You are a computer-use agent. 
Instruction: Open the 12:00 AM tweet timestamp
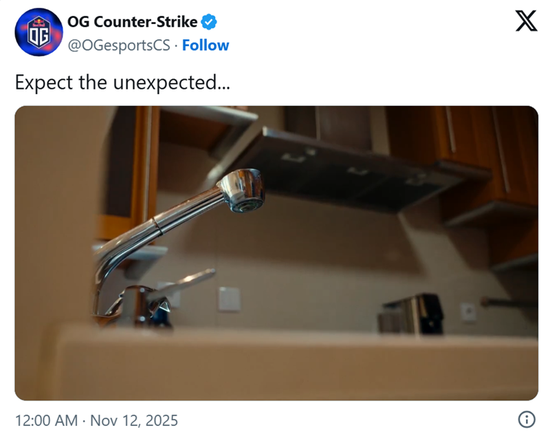point(46,420)
